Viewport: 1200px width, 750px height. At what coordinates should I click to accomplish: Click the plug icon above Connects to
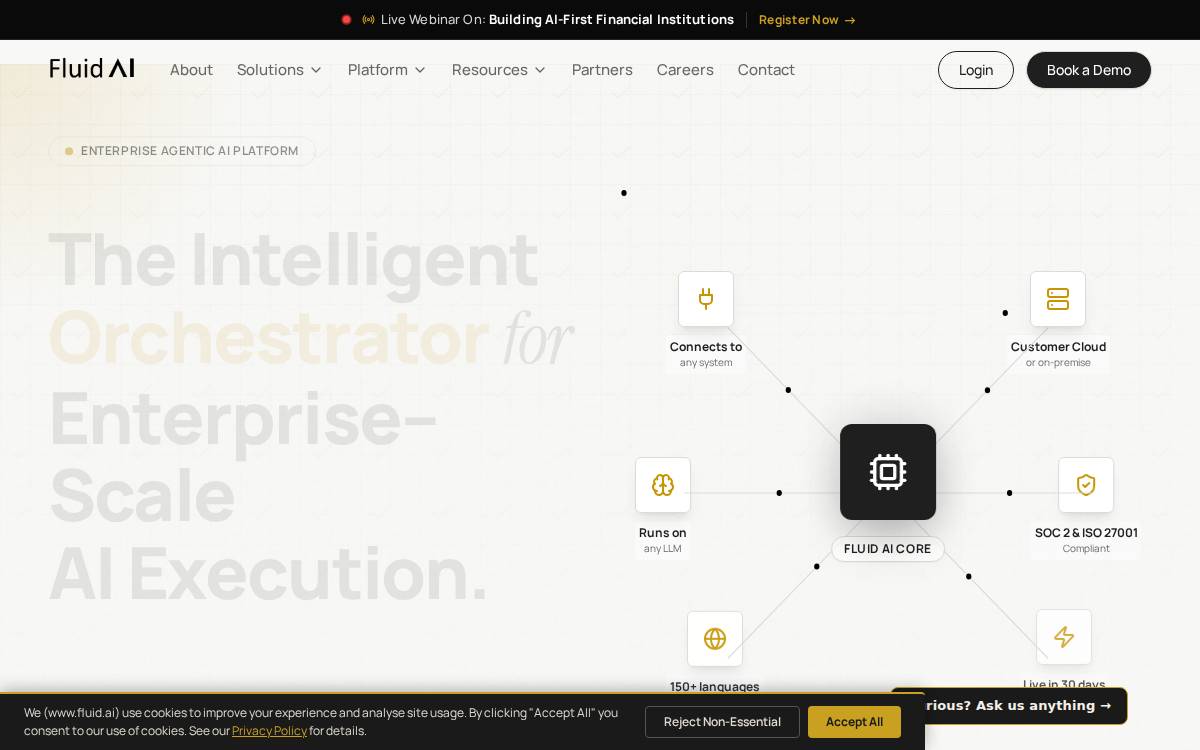pos(706,299)
